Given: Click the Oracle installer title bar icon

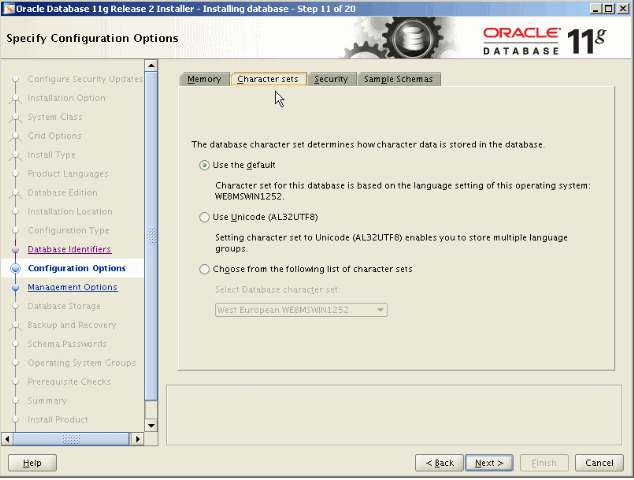Looking at the screenshot, I should pos(8,8).
